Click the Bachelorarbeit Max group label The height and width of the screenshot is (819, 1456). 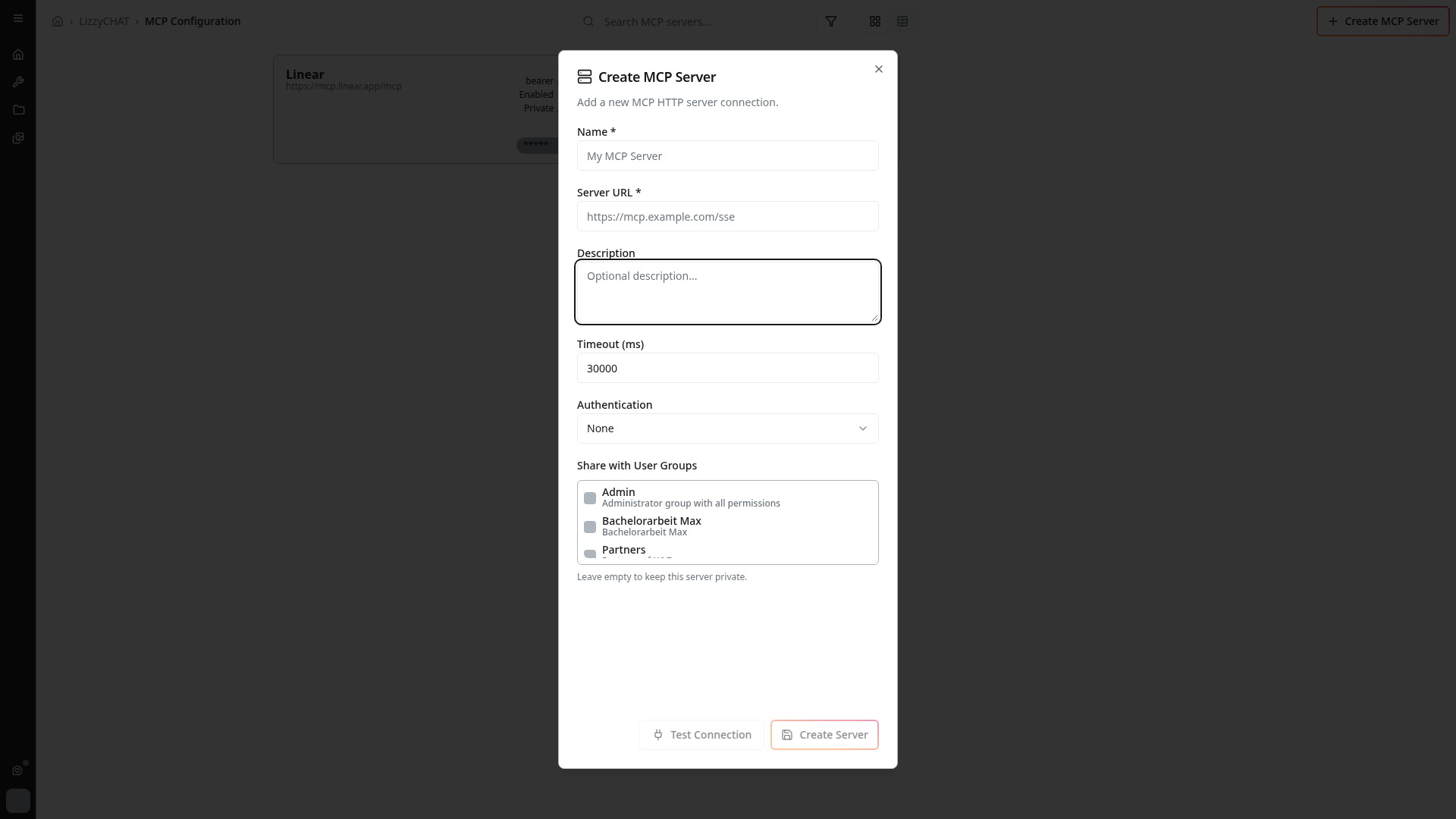[651, 521]
